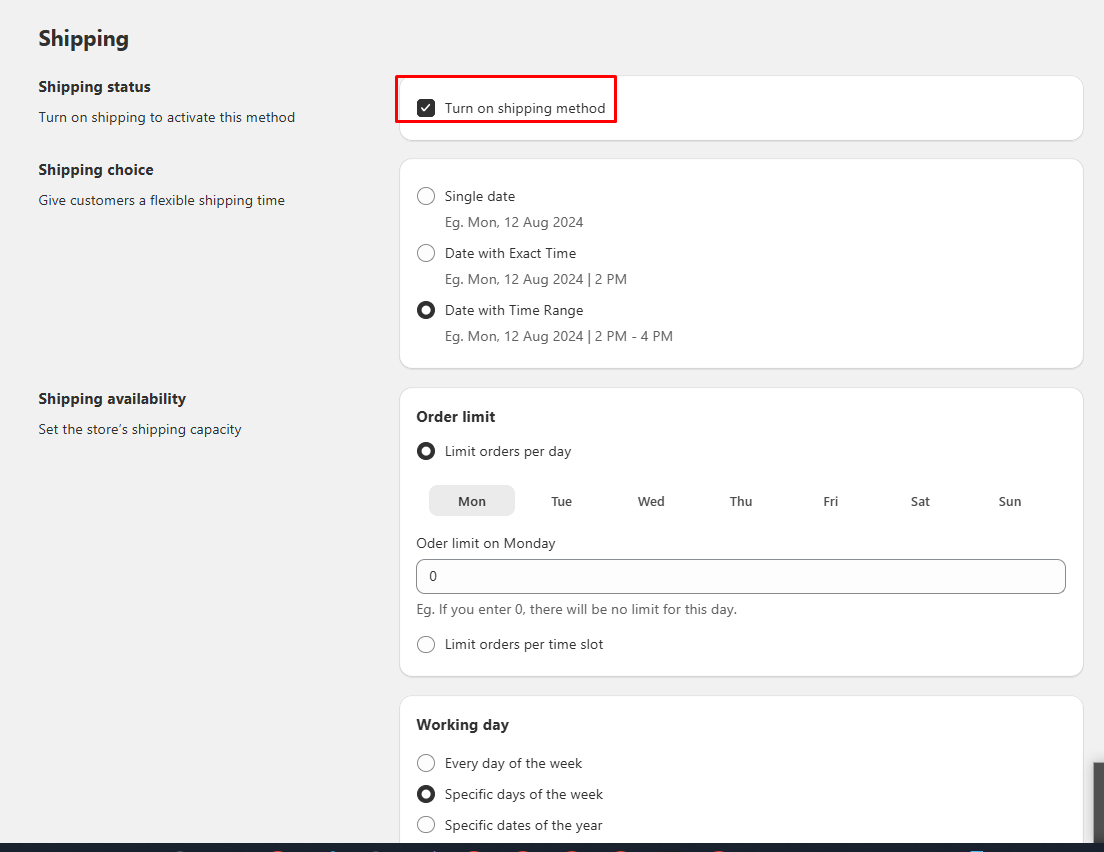
Task: Select Date with Time Range radio
Action: pos(426,310)
